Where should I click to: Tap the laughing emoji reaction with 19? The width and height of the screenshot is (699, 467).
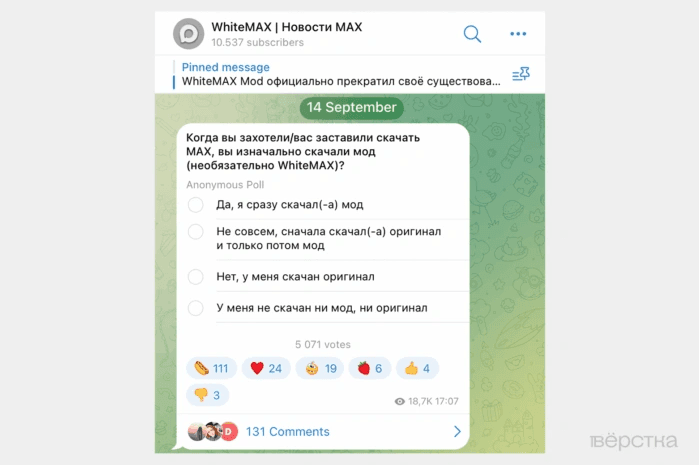point(320,369)
